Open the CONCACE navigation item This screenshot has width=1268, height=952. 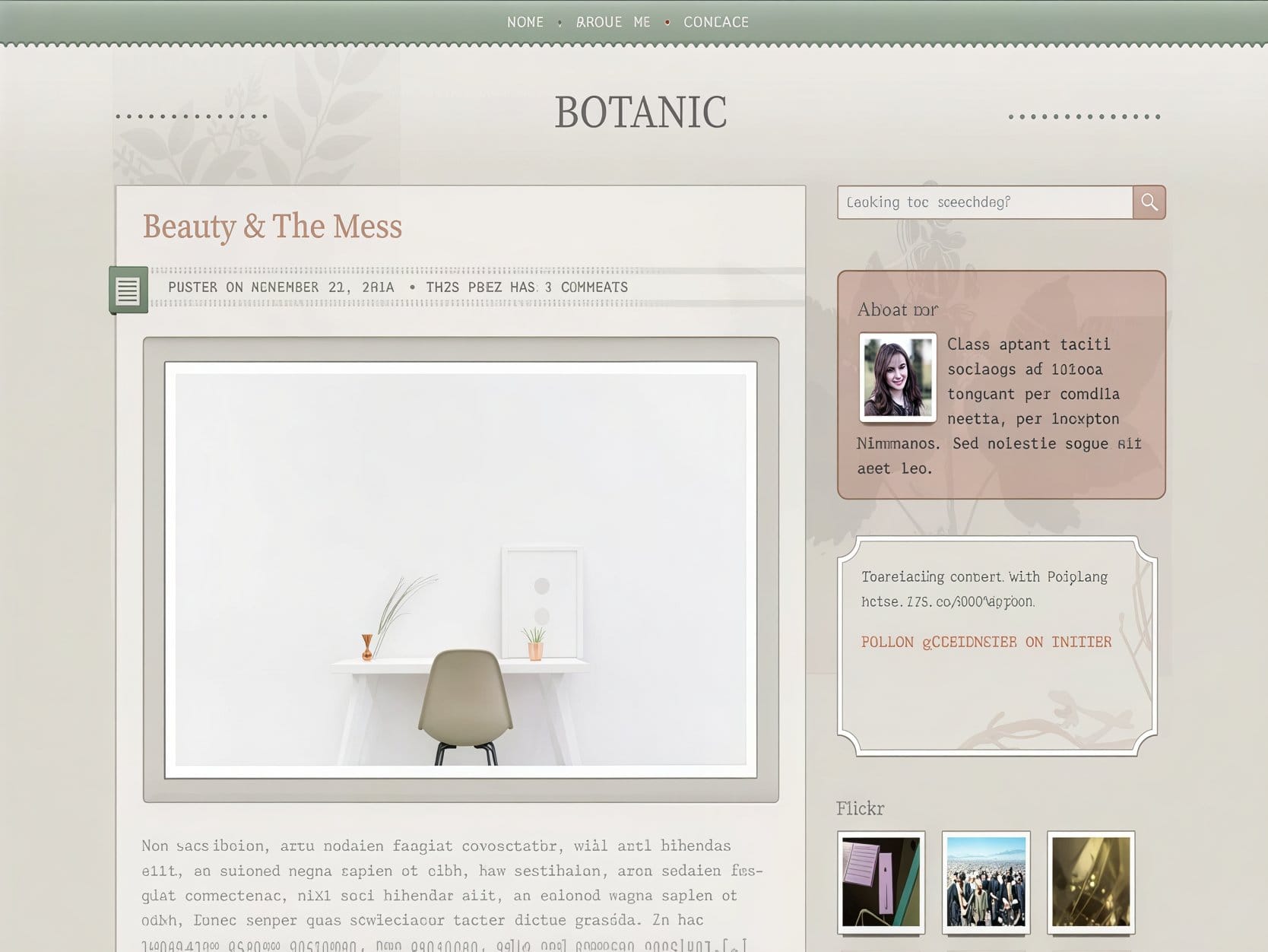[x=716, y=22]
